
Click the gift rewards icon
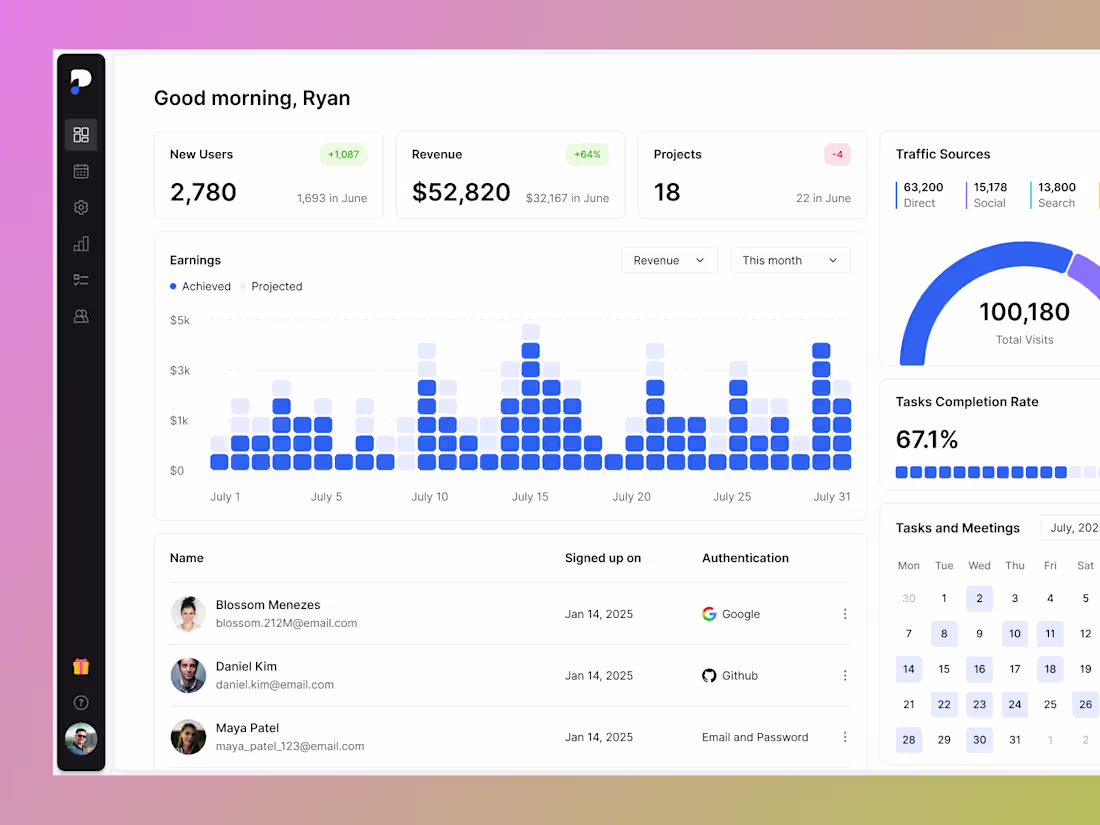pyautogui.click(x=81, y=665)
